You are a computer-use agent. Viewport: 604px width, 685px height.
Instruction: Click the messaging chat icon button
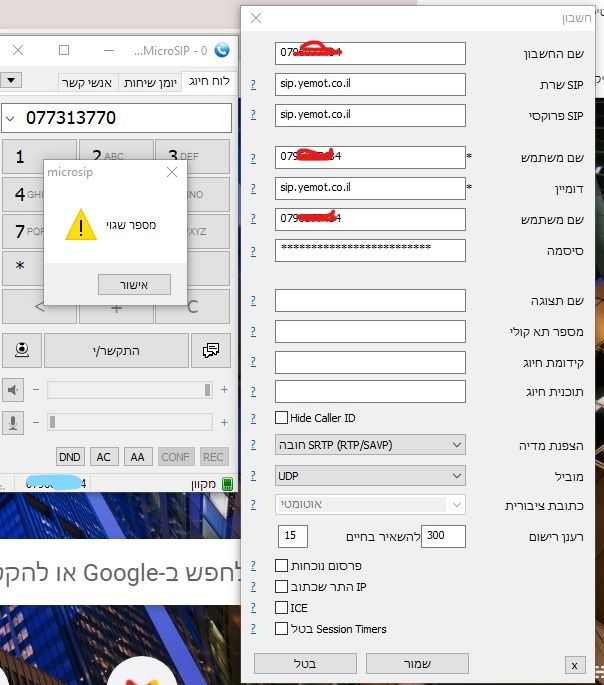coord(211,350)
